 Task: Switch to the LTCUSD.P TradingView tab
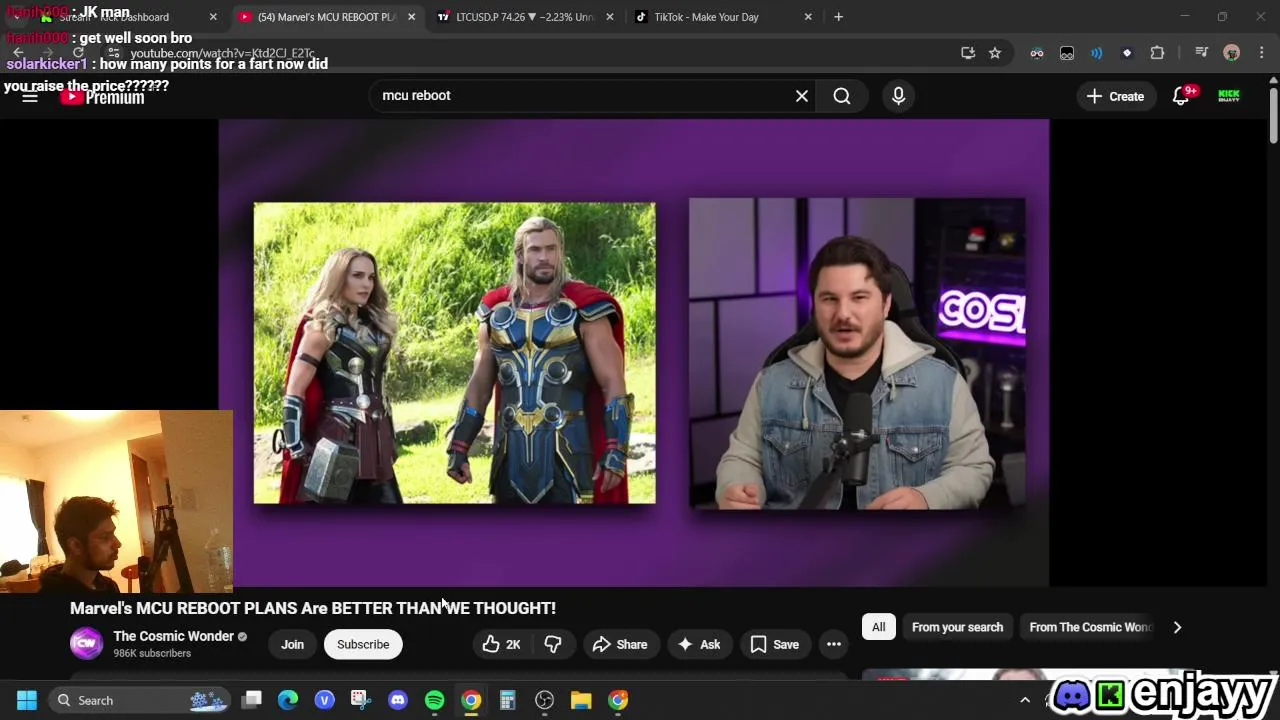526,17
